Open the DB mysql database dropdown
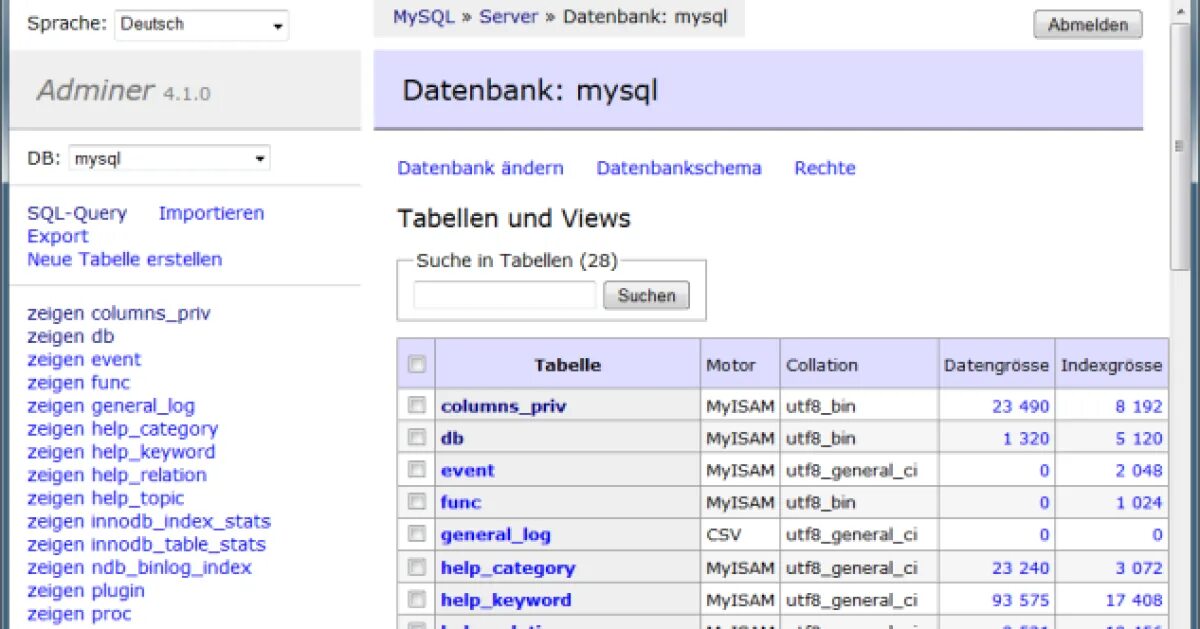The image size is (1200, 629). (x=169, y=158)
